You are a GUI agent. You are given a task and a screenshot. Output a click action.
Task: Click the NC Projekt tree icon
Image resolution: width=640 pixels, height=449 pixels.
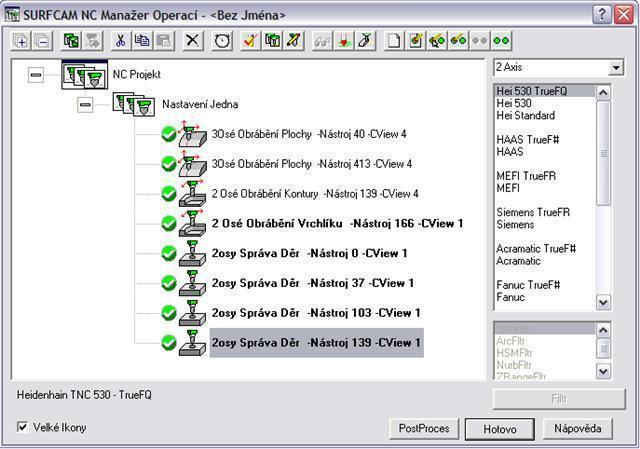coord(85,75)
